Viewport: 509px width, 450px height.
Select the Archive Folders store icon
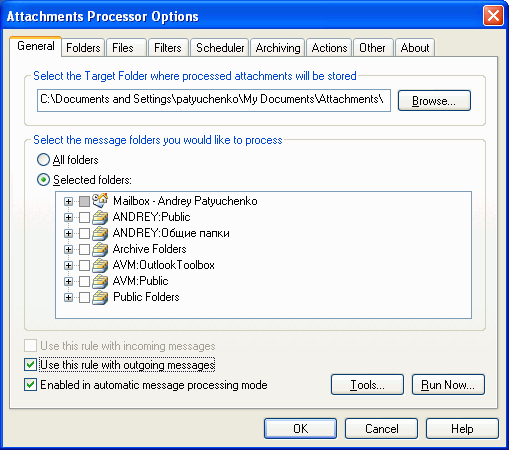(100, 249)
